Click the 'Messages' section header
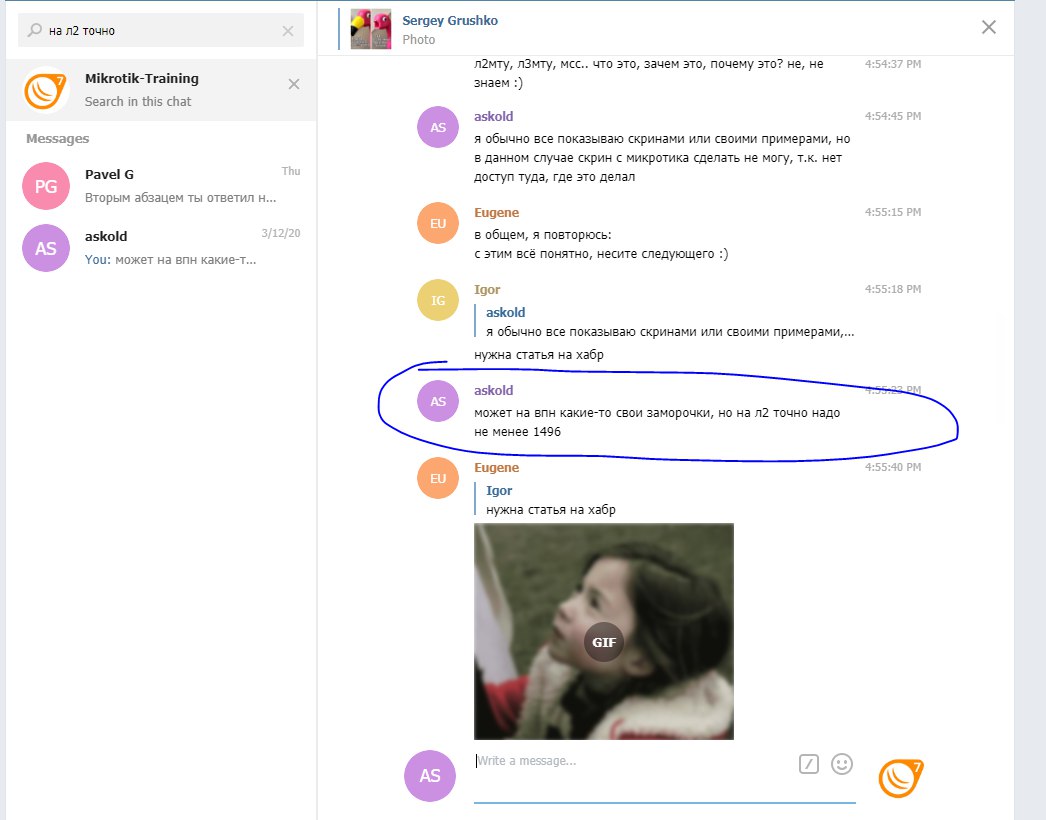1046x820 pixels. tap(57, 139)
